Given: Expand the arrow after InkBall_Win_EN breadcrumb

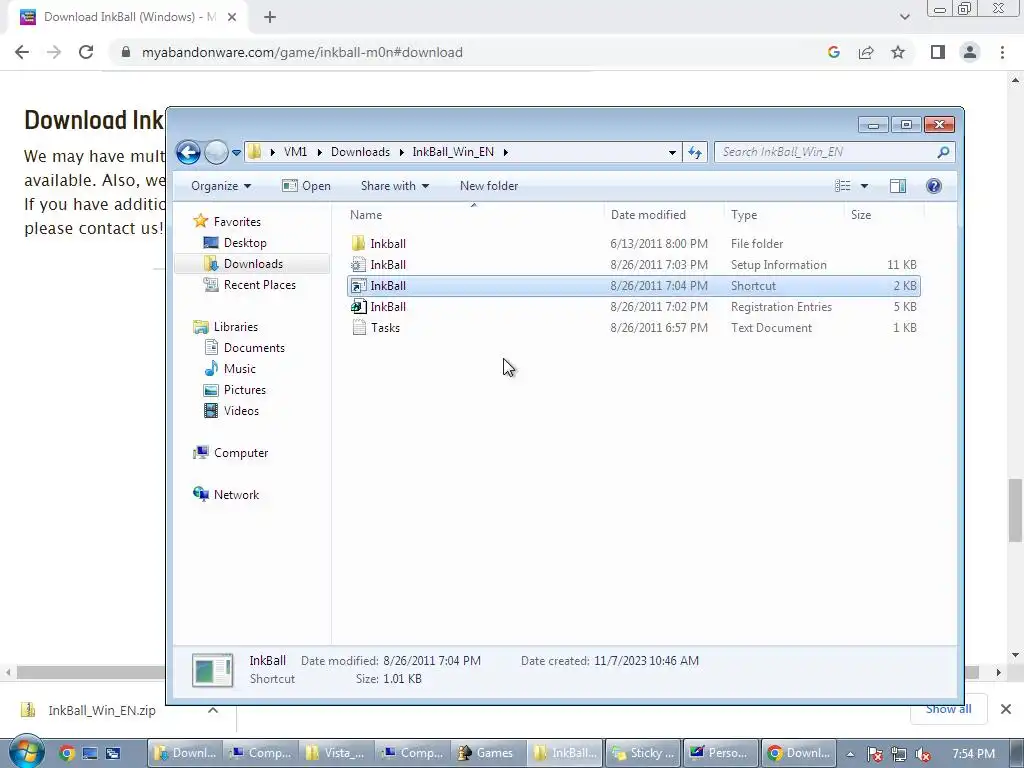Looking at the screenshot, I should (505, 152).
